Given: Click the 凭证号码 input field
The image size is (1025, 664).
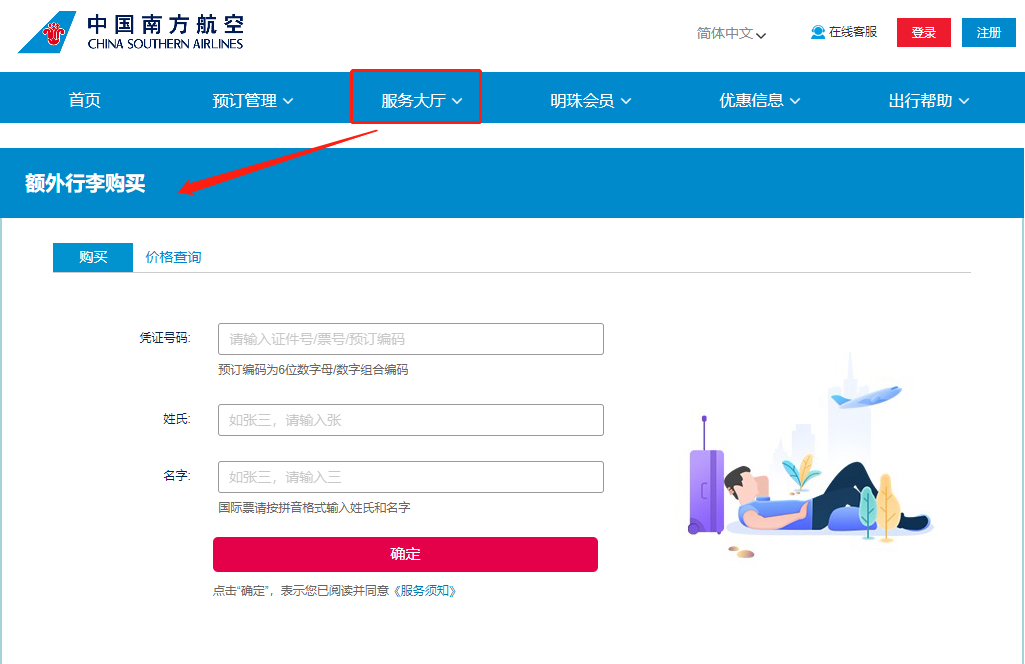Looking at the screenshot, I should click(x=410, y=339).
